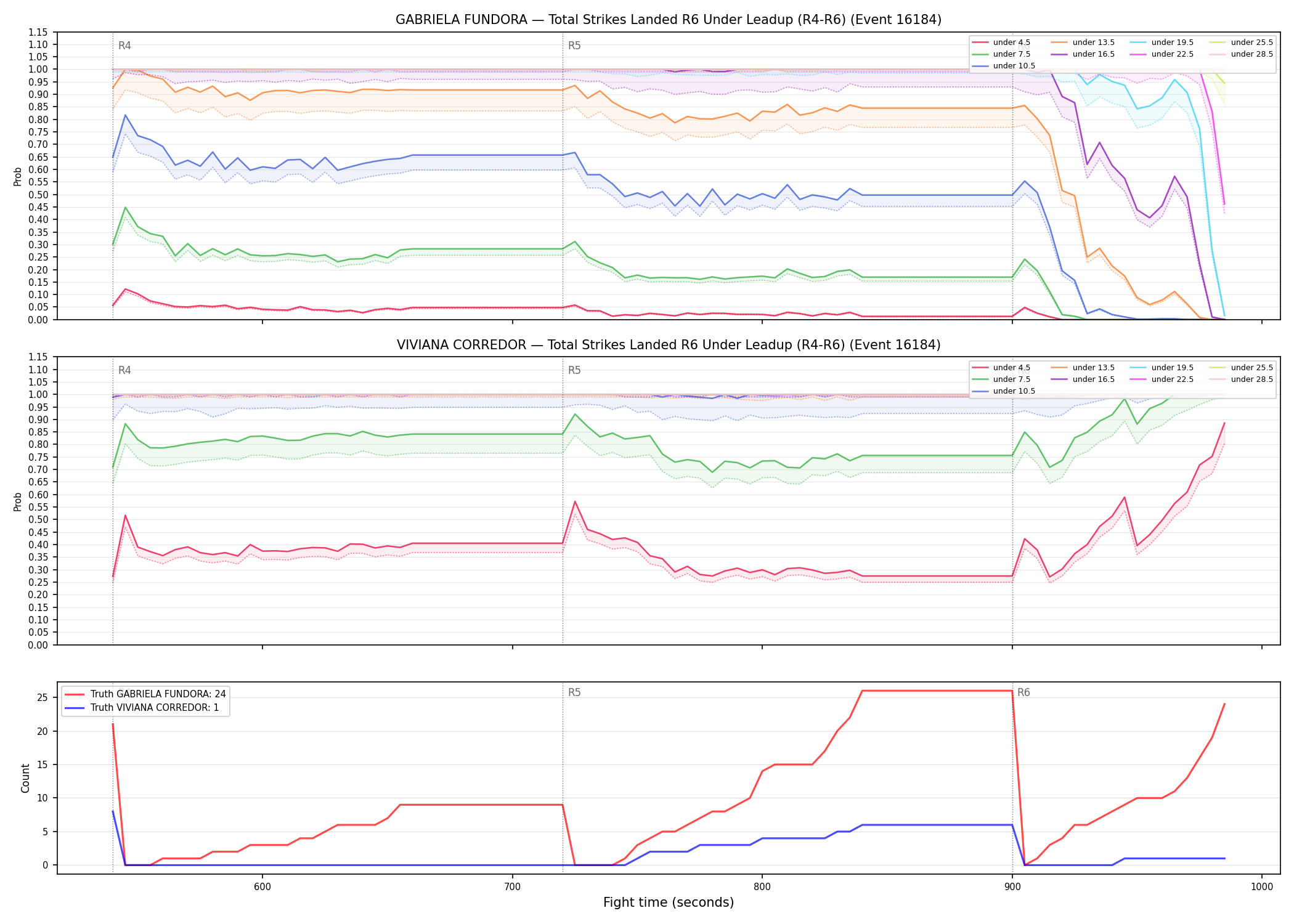Click 'Truth GABRIELA FUNDORA: 24' legend entry
1294x924 pixels.
(x=145, y=694)
